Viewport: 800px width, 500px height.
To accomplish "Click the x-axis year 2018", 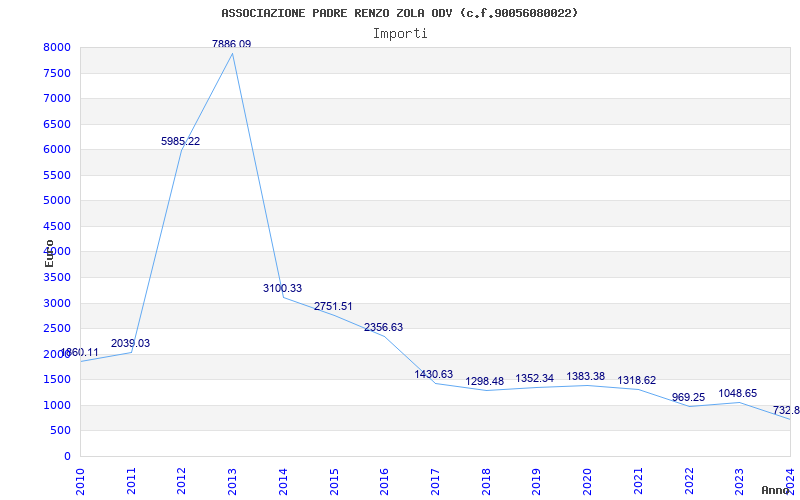I will pyautogui.click(x=486, y=482).
